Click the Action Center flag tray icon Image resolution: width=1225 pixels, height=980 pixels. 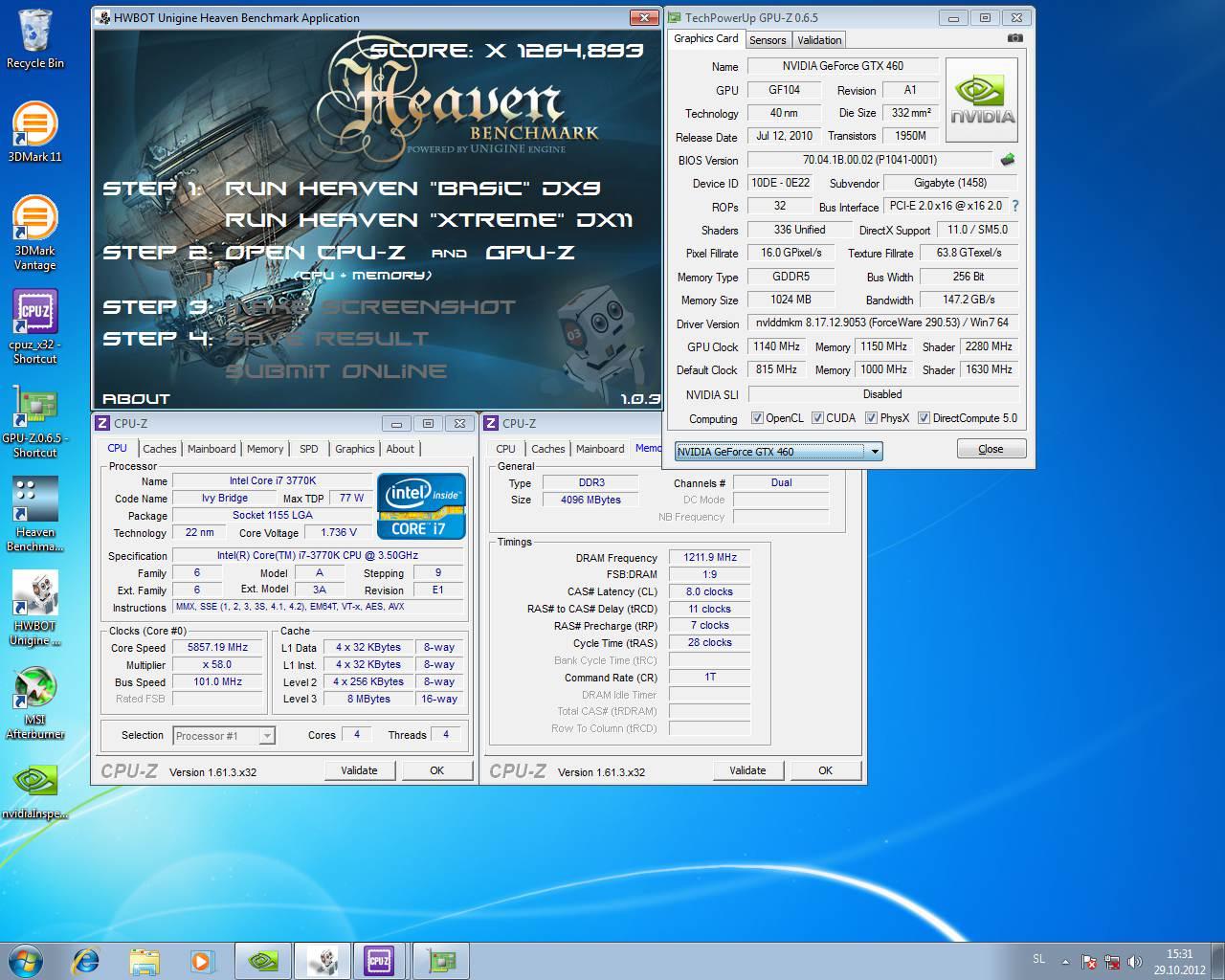pyautogui.click(x=1089, y=961)
